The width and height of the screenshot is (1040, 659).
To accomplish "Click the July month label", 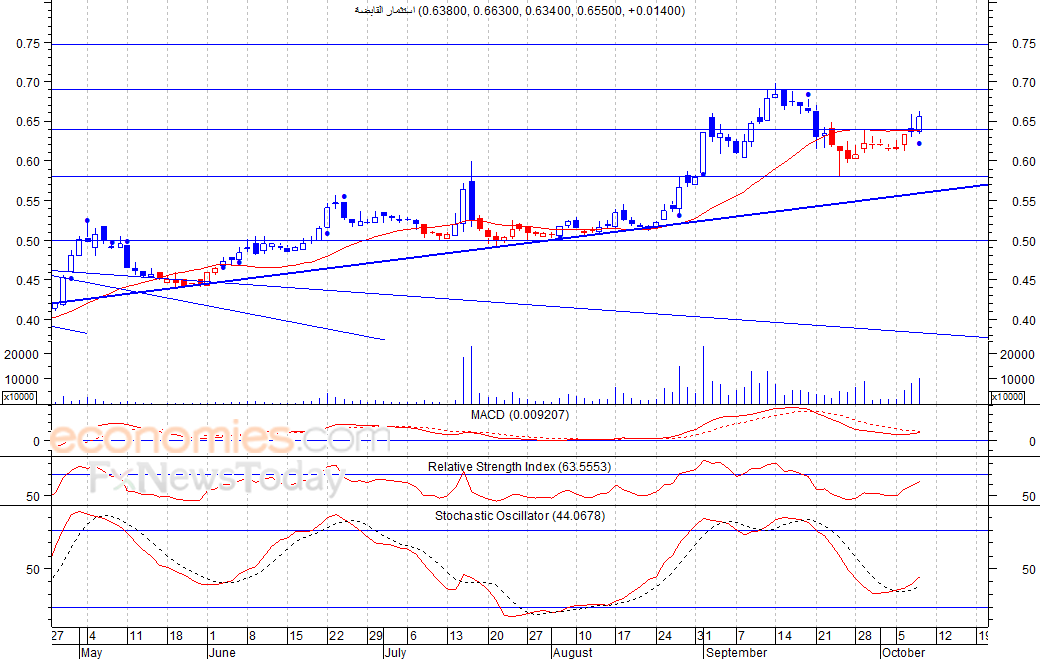I will pos(396,652).
